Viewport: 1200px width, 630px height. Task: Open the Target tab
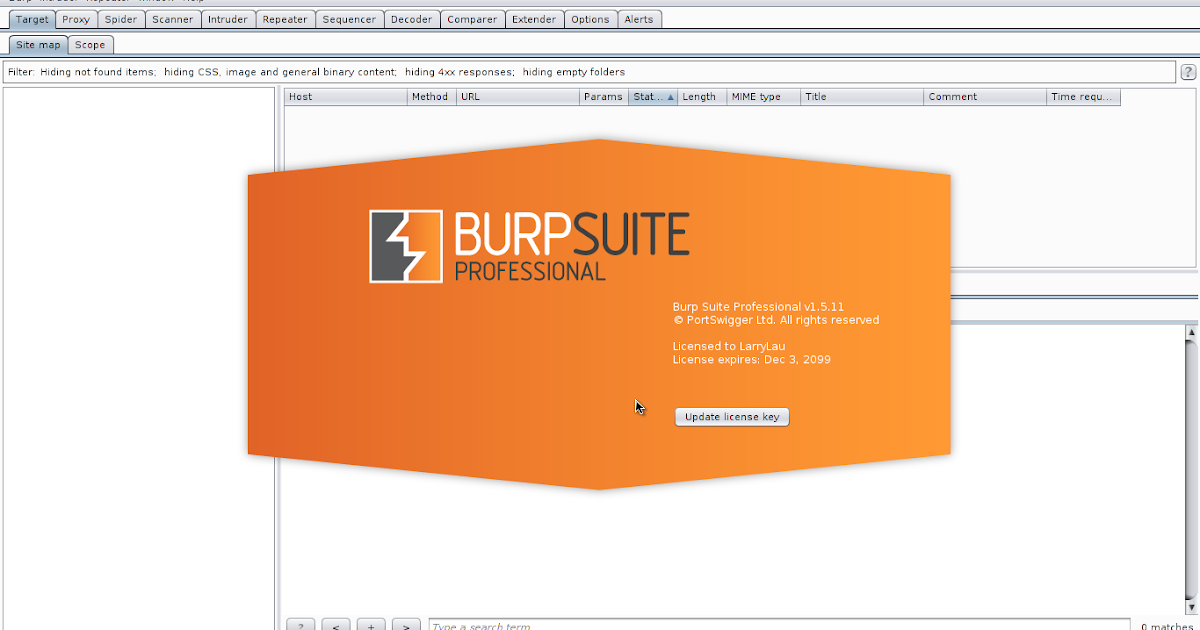coord(32,19)
